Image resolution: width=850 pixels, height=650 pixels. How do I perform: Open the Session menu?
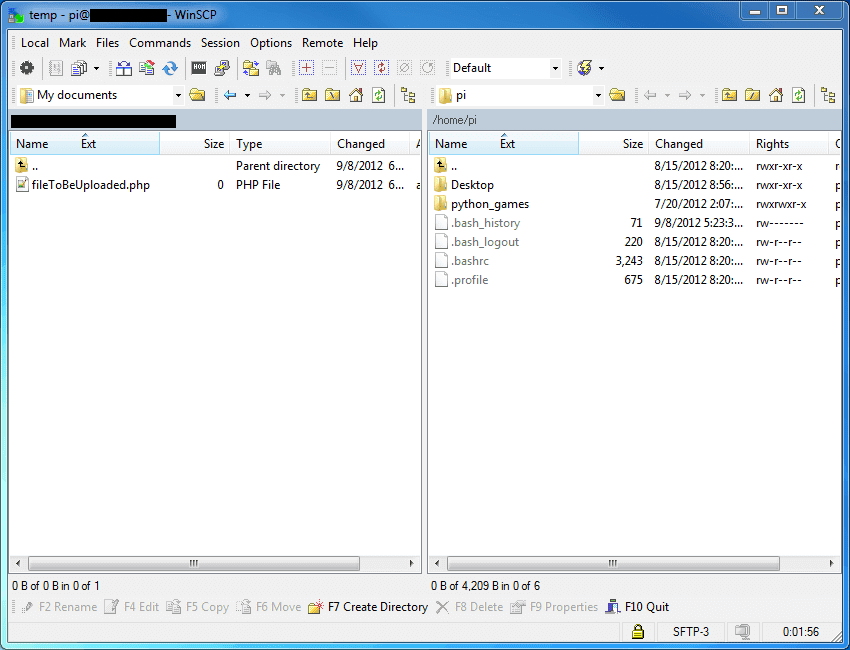coord(220,43)
